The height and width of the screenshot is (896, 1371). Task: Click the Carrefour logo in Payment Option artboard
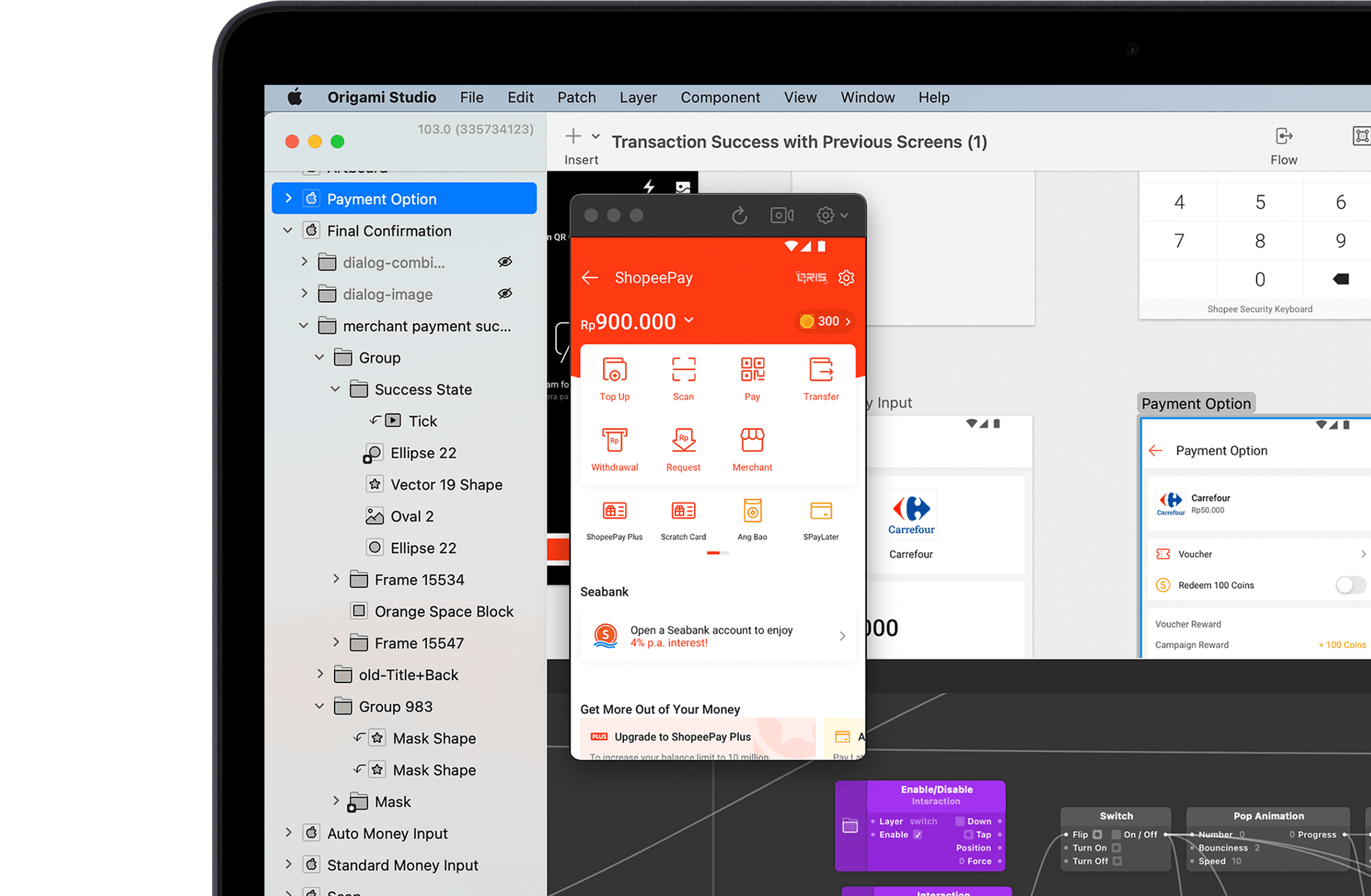point(1171,503)
